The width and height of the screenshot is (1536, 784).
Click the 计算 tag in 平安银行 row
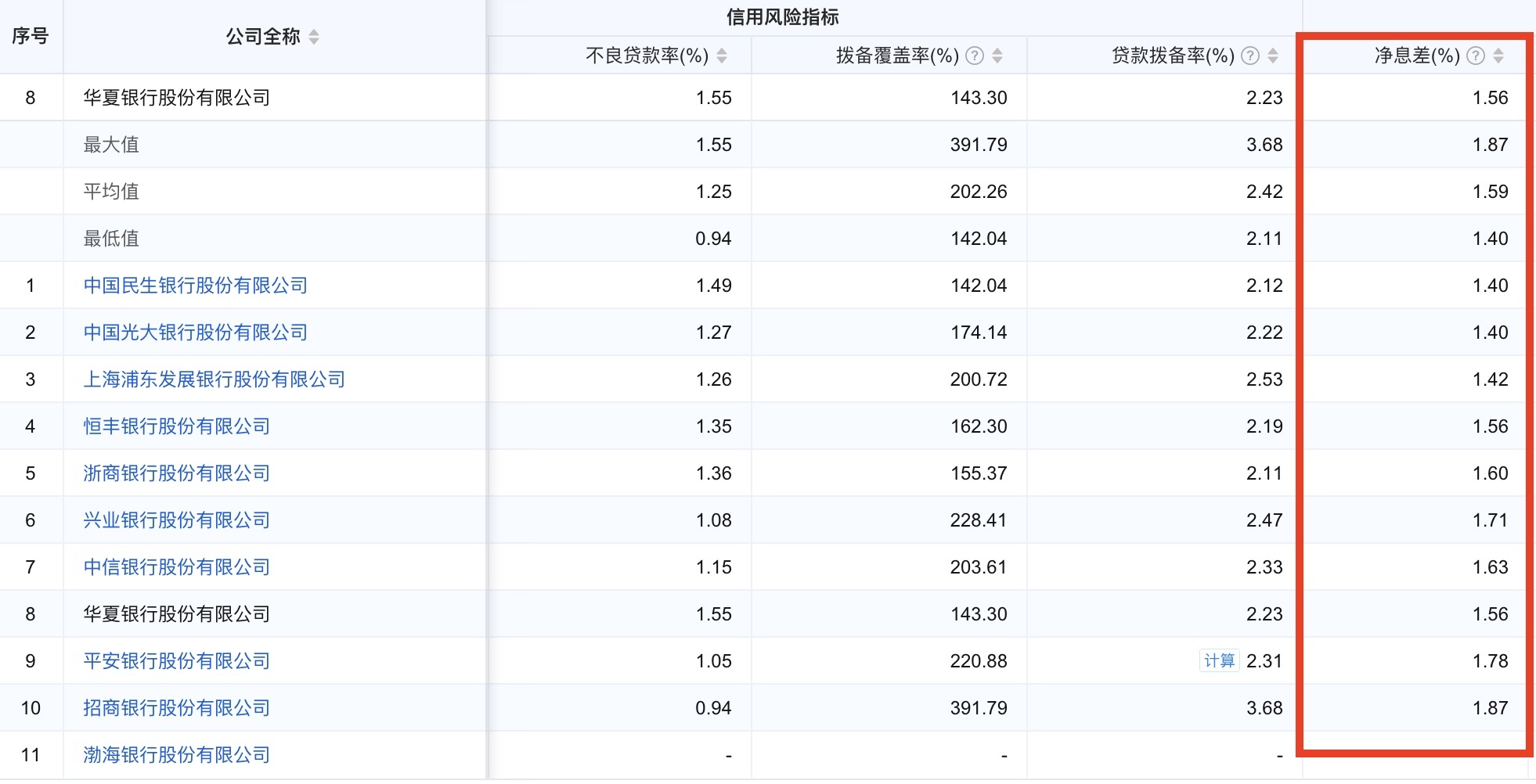click(1219, 661)
